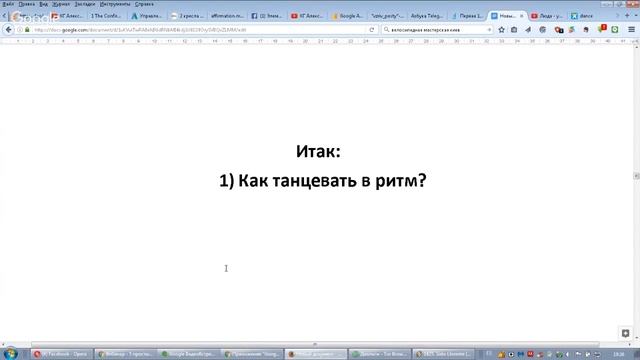Open the Файл menu in Firefox
Viewport: 640px width, 360px height.
[8, 4]
